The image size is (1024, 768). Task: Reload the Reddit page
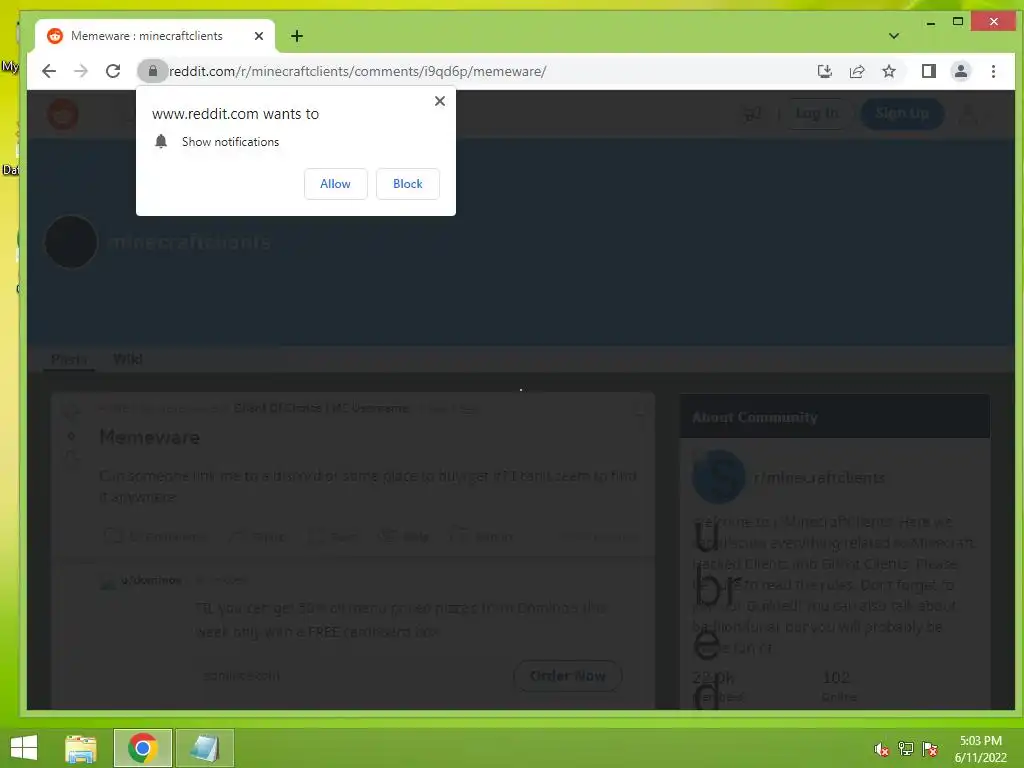pos(113,71)
